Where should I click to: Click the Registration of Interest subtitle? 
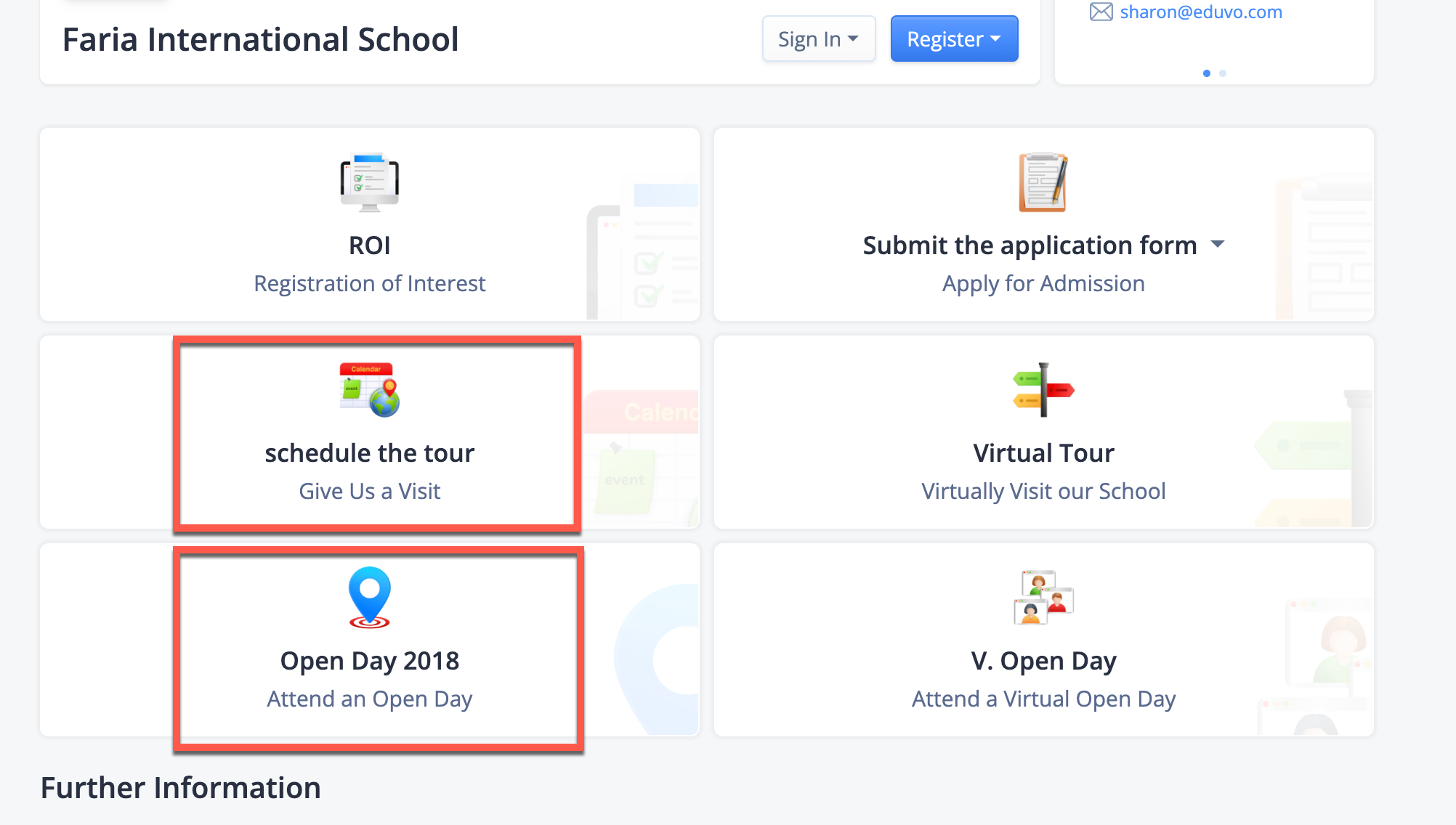(x=370, y=283)
